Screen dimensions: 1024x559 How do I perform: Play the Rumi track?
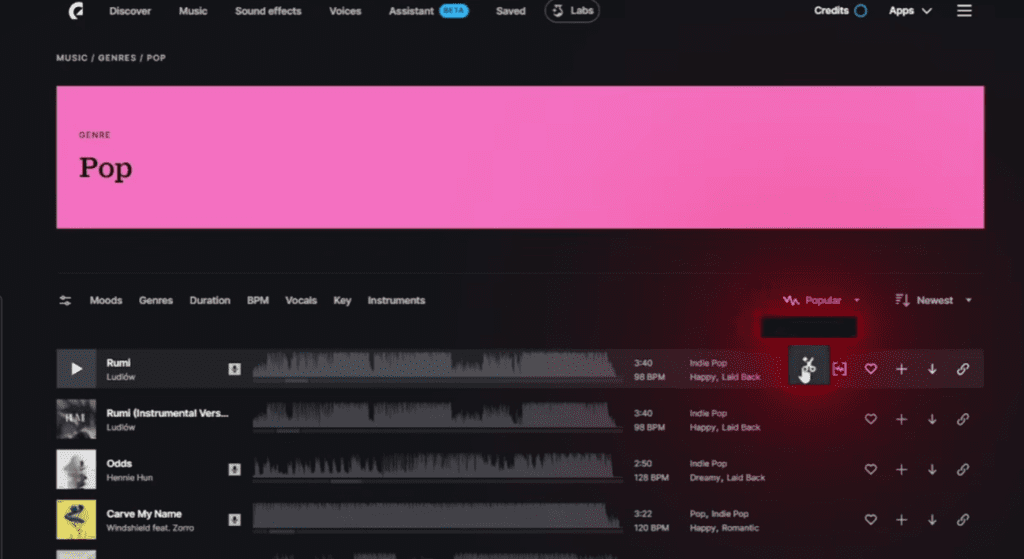(x=76, y=369)
